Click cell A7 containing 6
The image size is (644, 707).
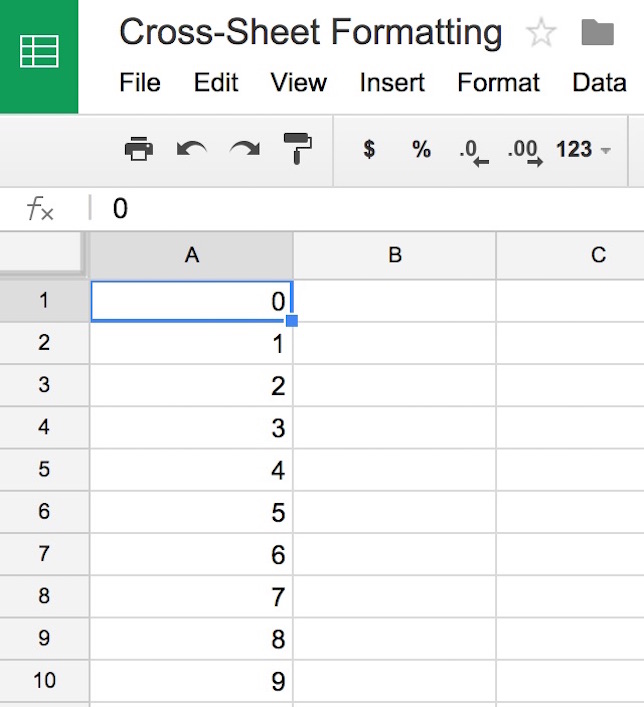(x=192, y=554)
